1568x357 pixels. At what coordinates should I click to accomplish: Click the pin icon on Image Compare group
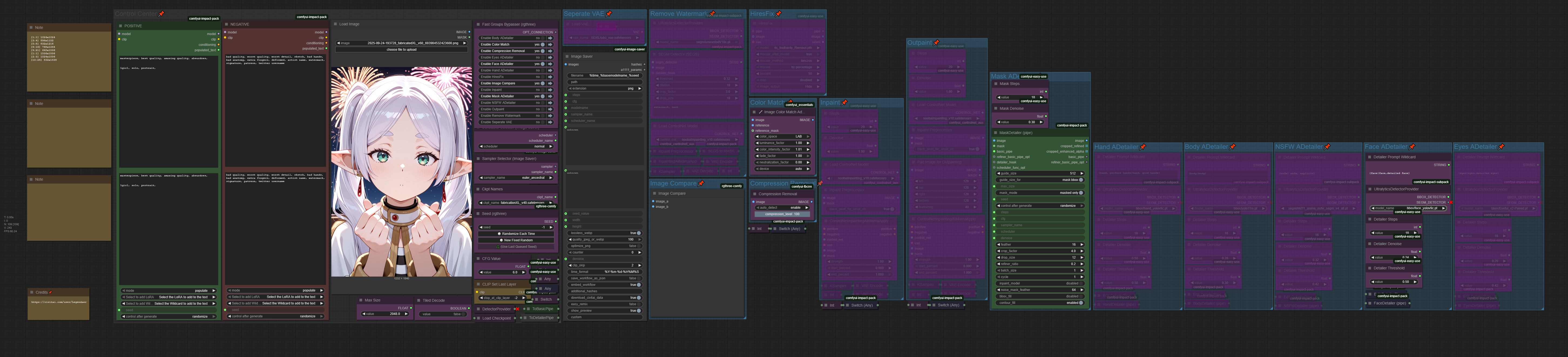[701, 183]
